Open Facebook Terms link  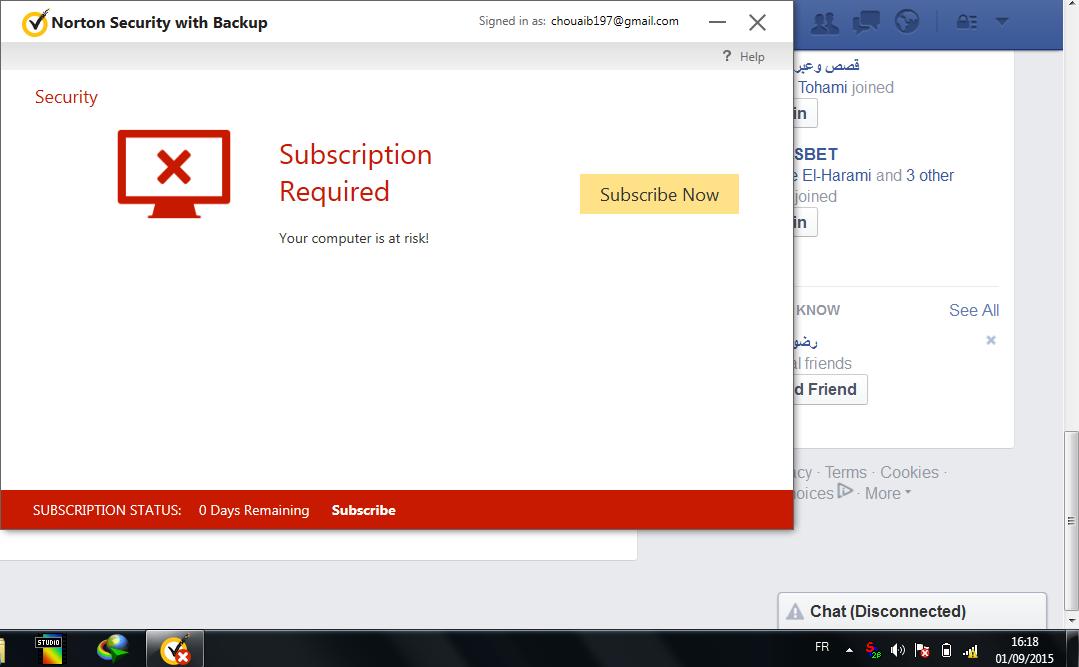(x=846, y=472)
